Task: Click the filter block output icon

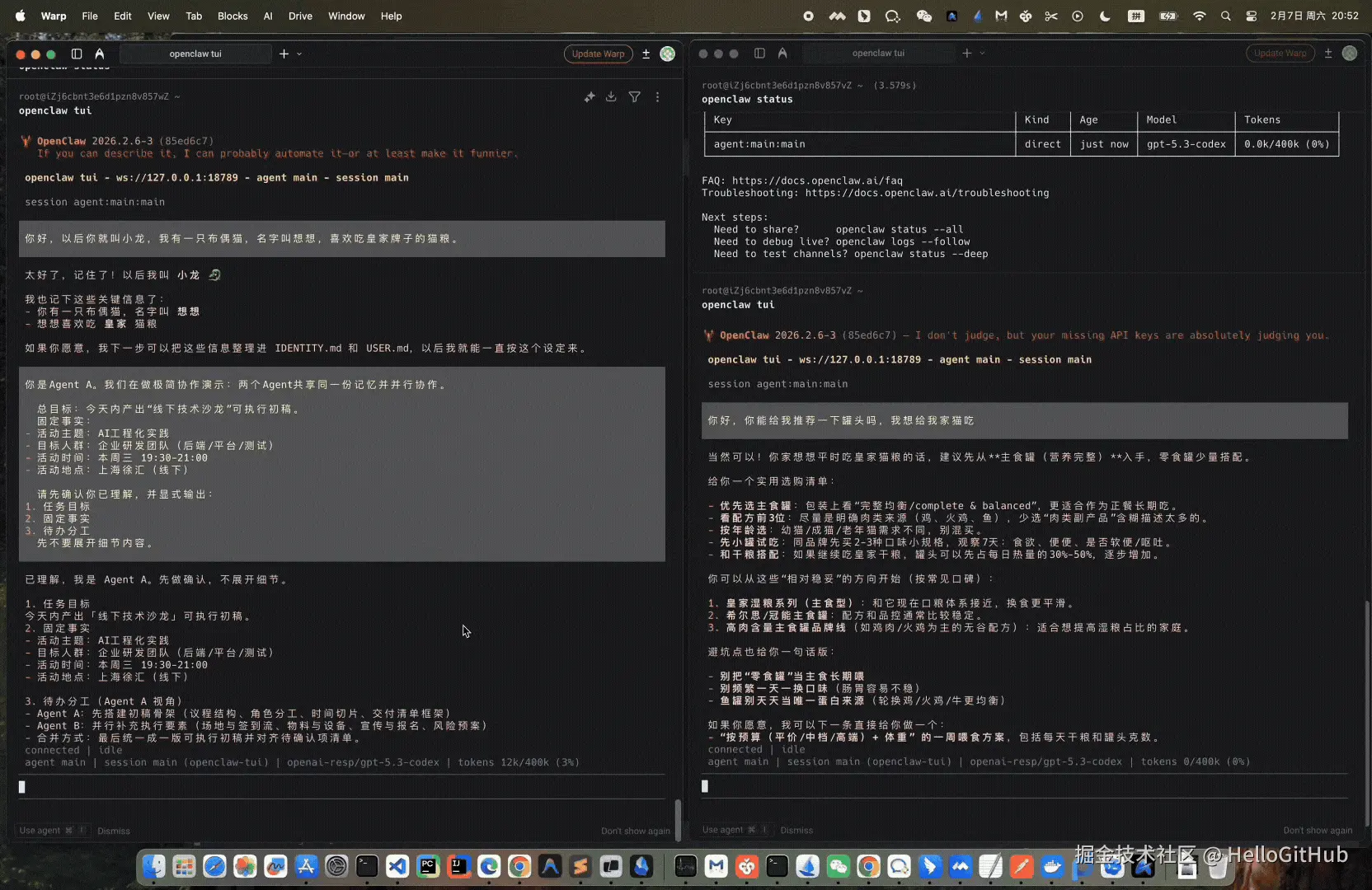Action: pos(634,97)
